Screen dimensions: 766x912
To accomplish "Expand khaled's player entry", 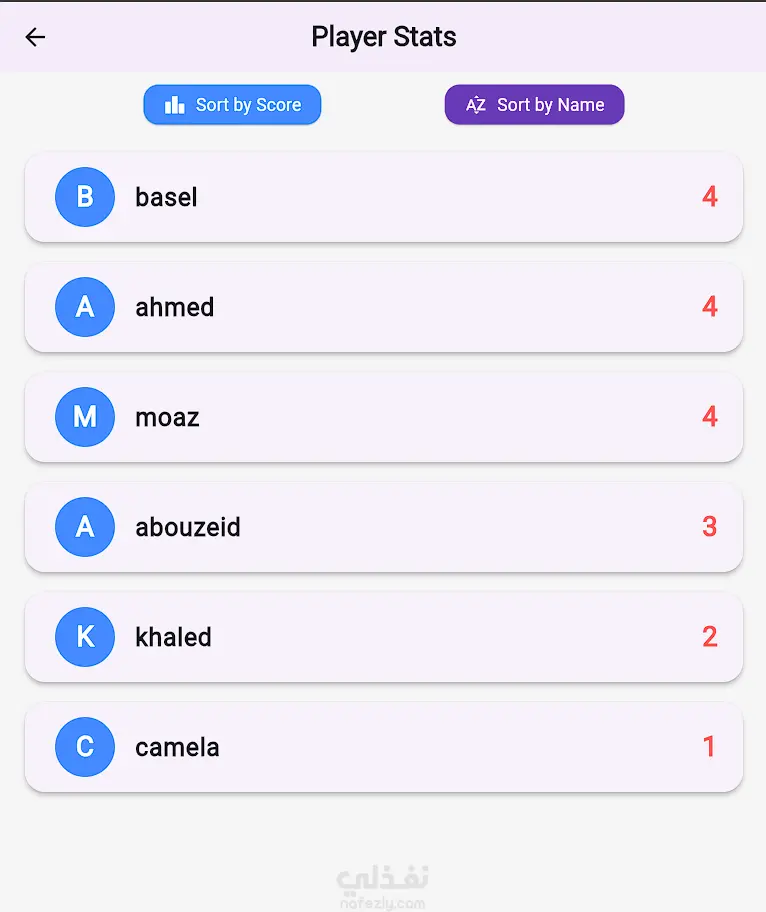I will pyautogui.click(x=383, y=637).
